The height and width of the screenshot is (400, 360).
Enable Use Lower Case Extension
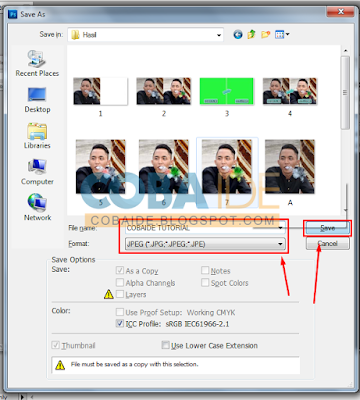(165, 345)
